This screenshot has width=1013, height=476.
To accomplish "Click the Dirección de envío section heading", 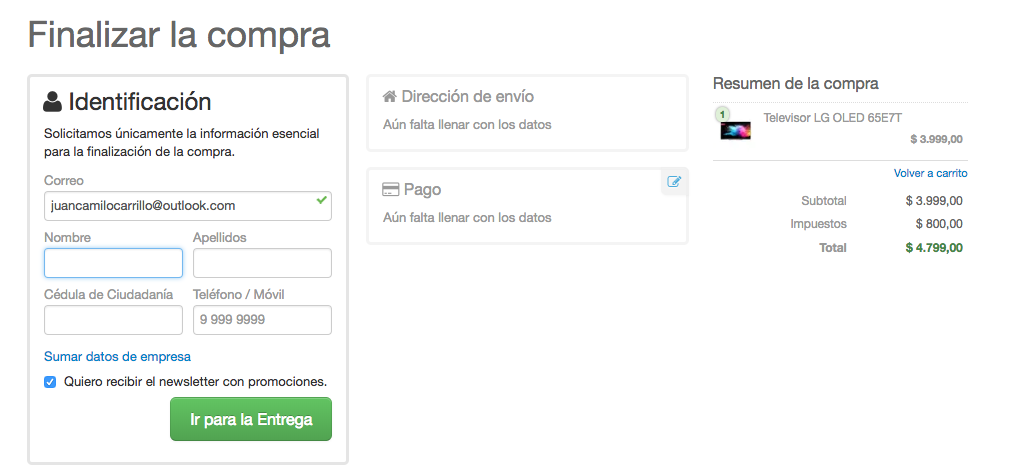I will (467, 97).
